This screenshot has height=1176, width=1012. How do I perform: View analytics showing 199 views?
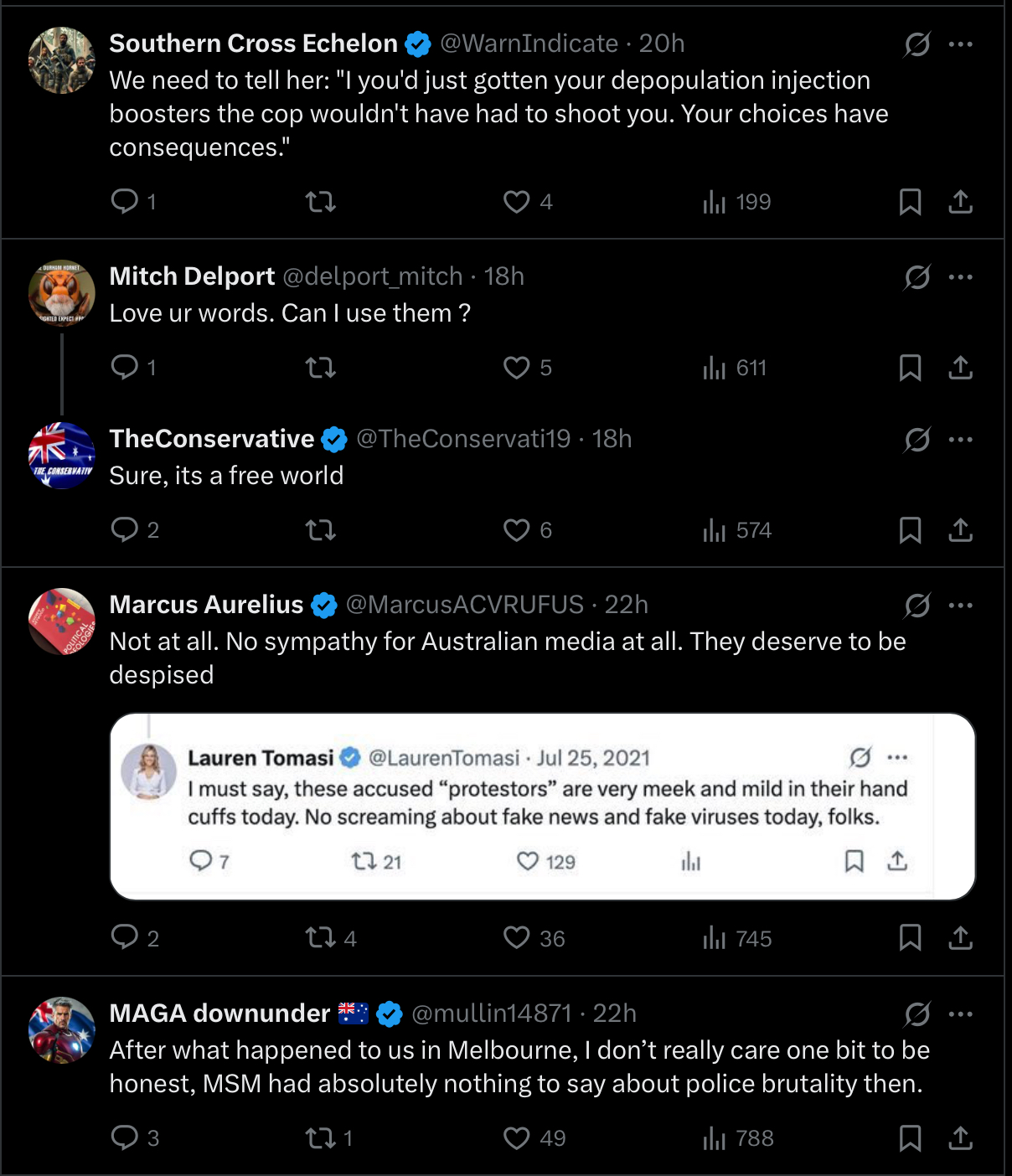click(736, 202)
